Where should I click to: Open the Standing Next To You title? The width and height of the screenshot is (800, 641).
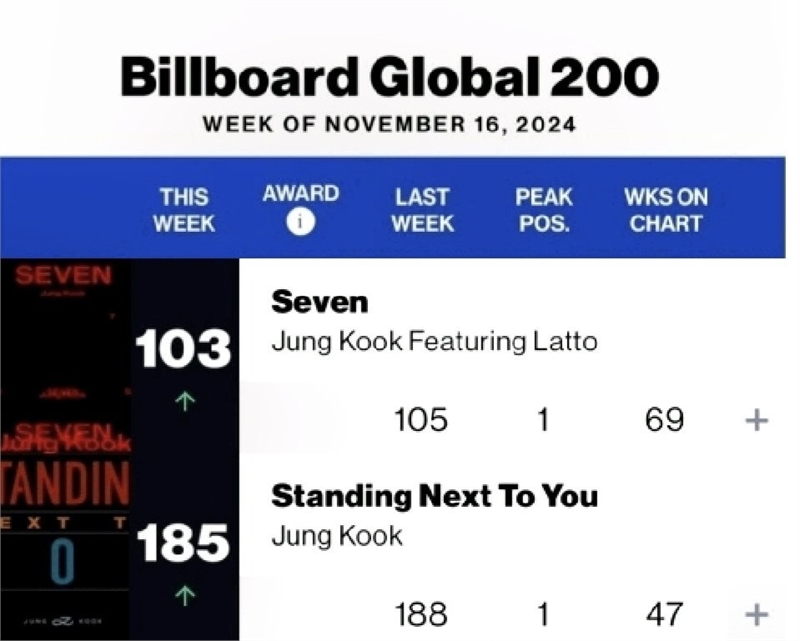coord(434,496)
